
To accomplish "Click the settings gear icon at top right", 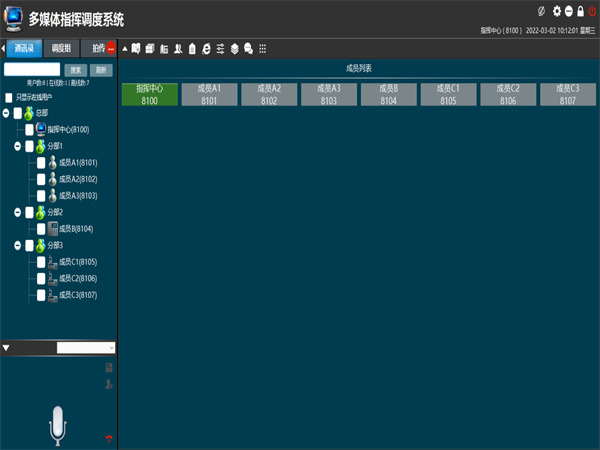I will [x=557, y=11].
